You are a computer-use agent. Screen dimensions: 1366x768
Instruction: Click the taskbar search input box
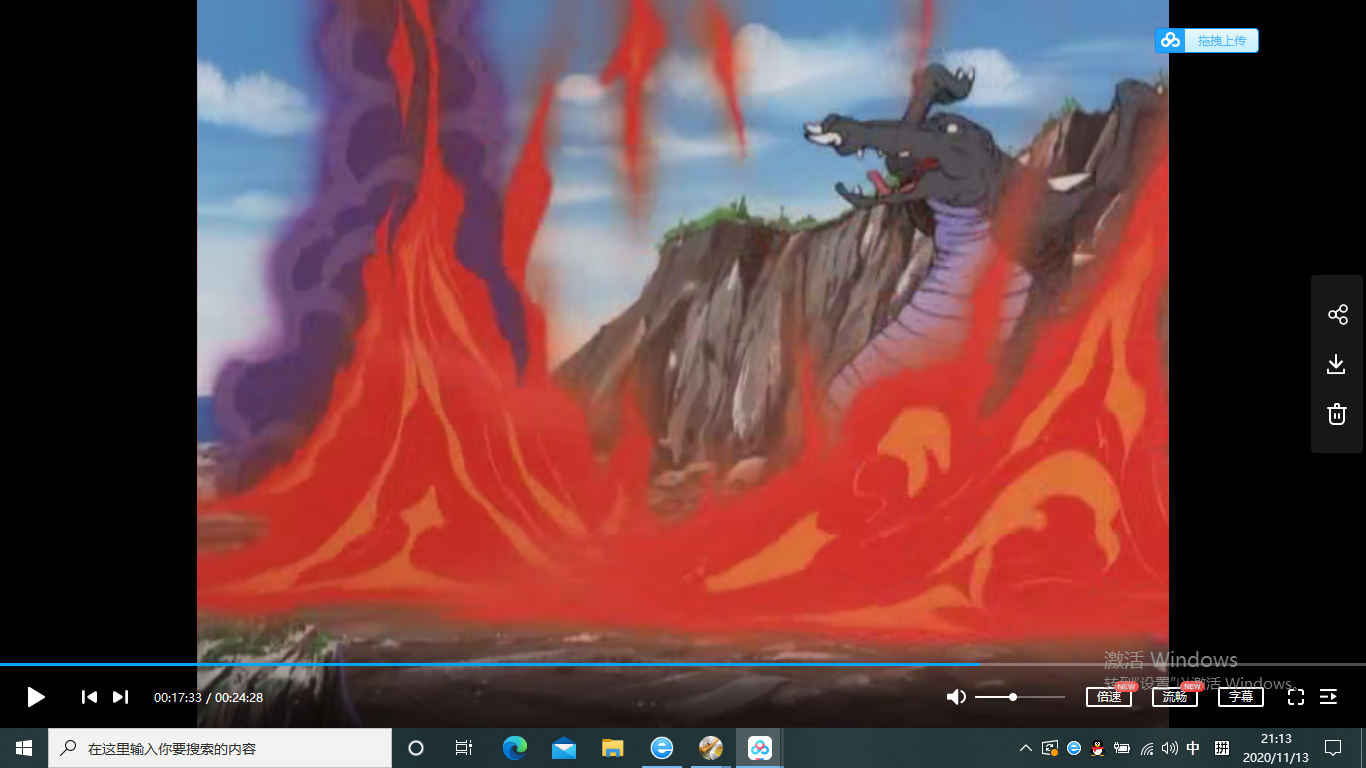[220, 748]
